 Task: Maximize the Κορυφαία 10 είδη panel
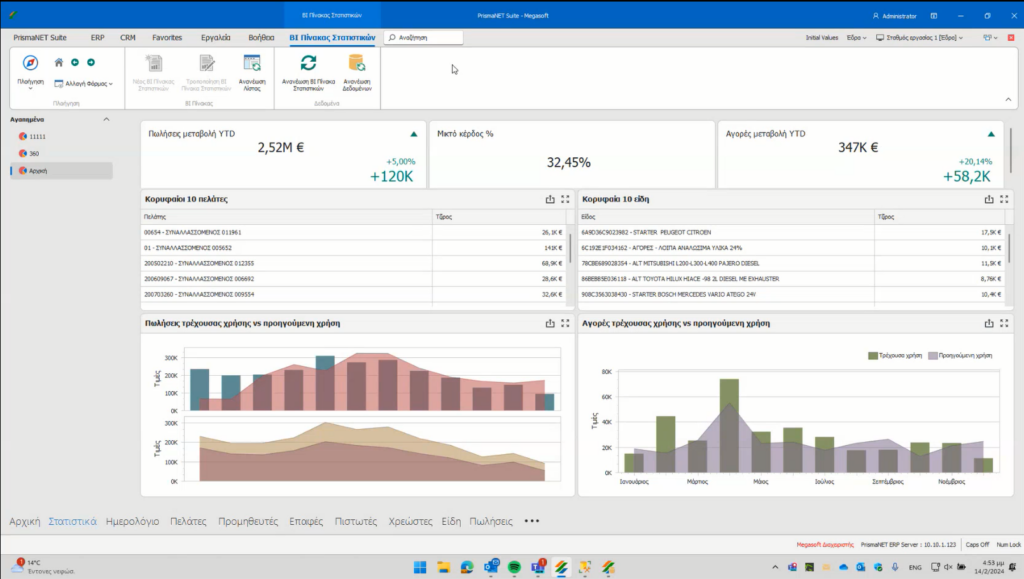(x=1004, y=199)
